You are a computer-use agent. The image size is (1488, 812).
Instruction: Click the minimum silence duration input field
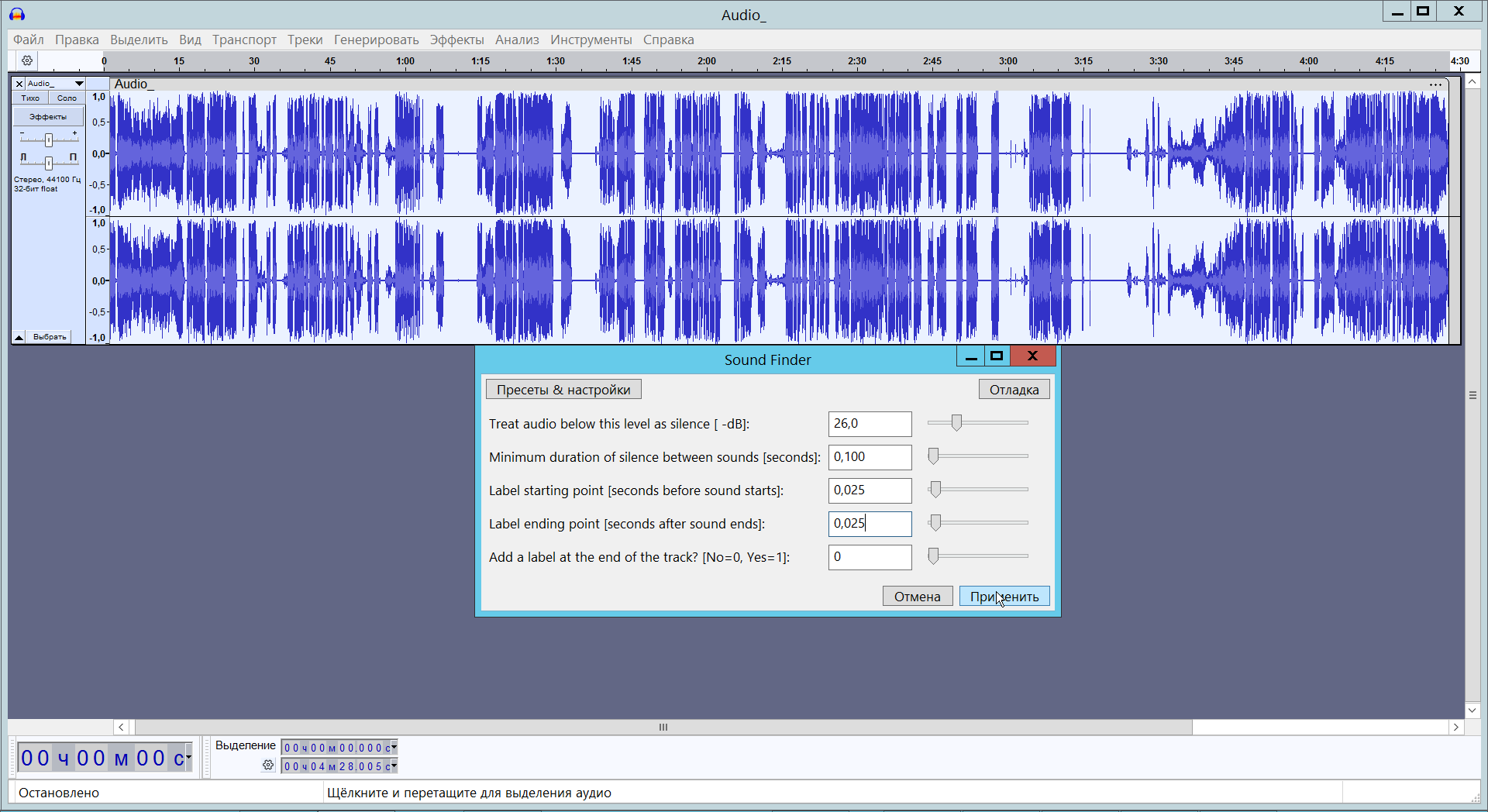pos(870,457)
